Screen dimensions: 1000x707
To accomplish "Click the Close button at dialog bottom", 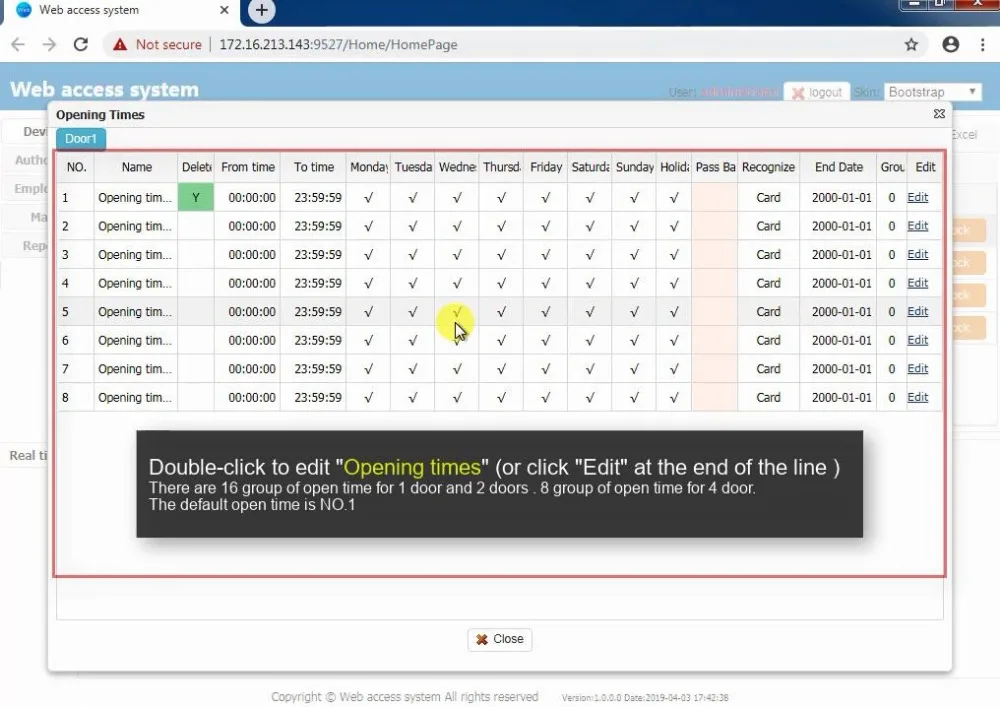I will click(499, 639).
